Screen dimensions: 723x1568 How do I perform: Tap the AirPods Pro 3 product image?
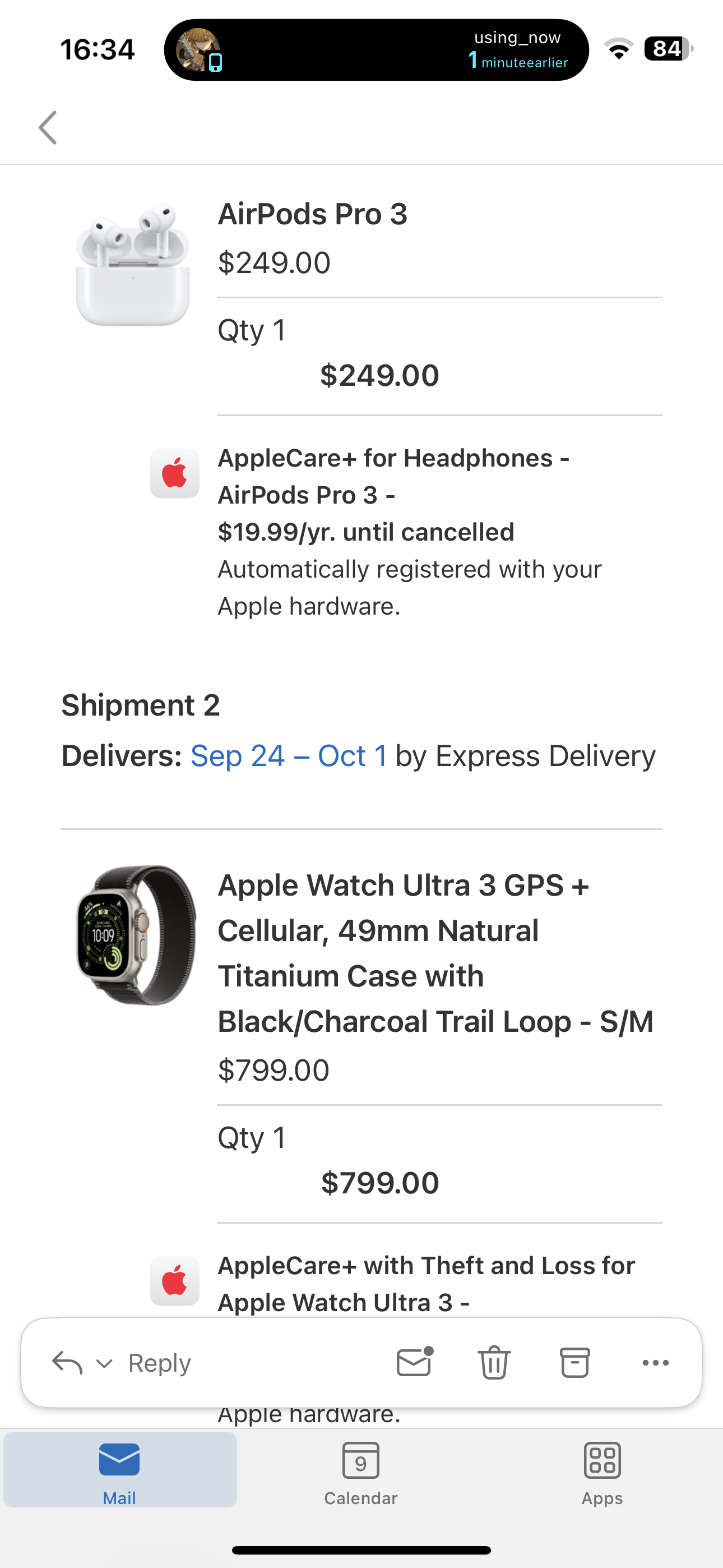[133, 264]
